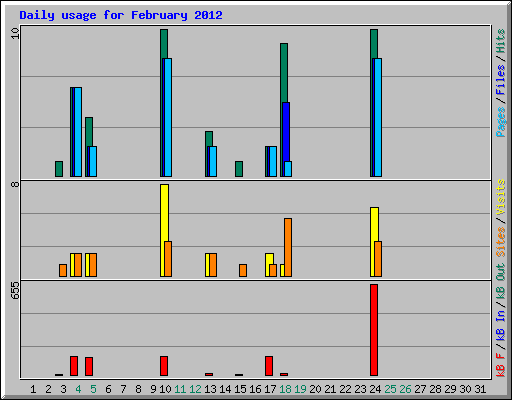Select the day "10" x-axis label
This screenshot has width=512, height=400.
pos(165,389)
